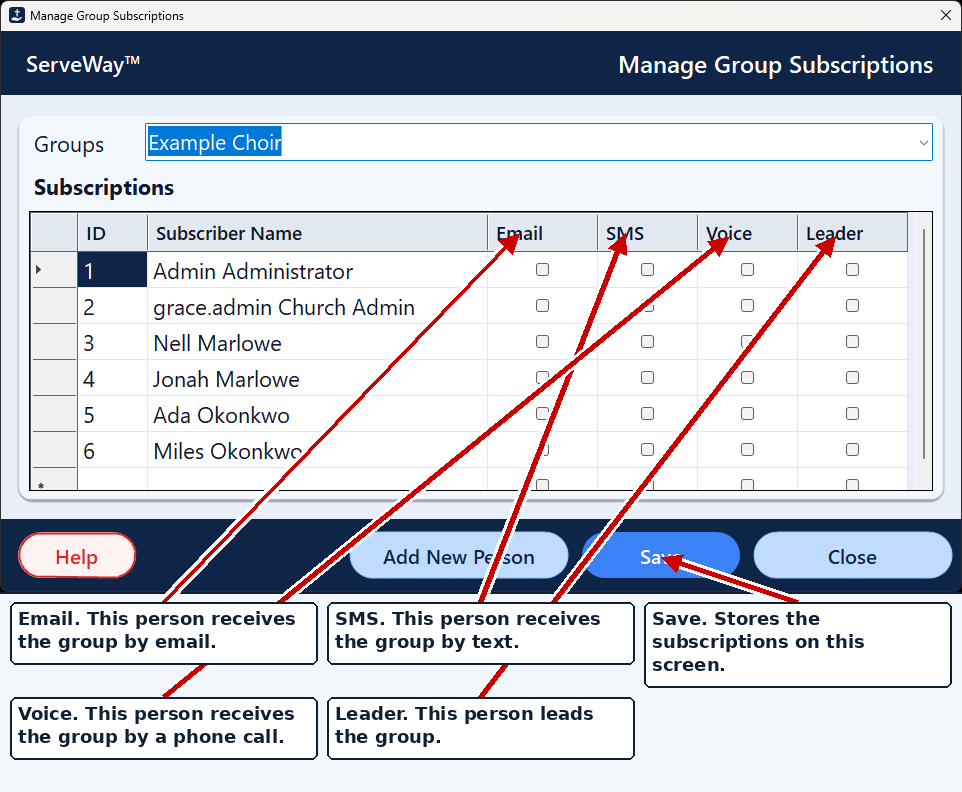962x792 pixels.
Task: Click ID cell 2
Action: pos(112,306)
